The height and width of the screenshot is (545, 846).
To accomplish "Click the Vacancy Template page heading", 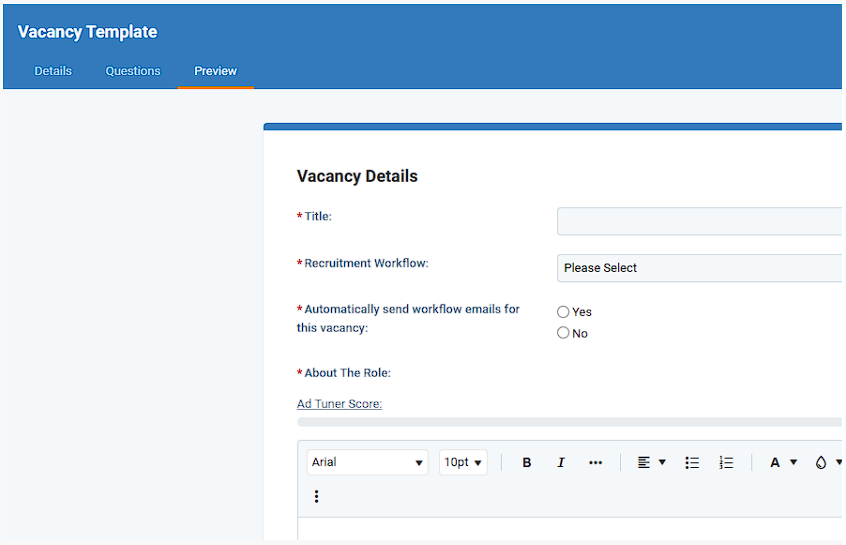I will pos(87,32).
